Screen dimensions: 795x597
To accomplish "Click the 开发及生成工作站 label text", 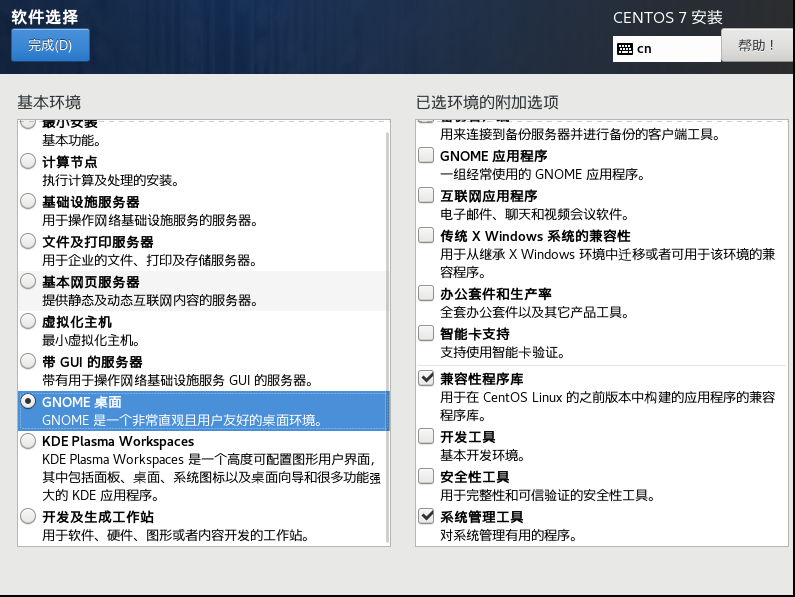I will coord(98,517).
